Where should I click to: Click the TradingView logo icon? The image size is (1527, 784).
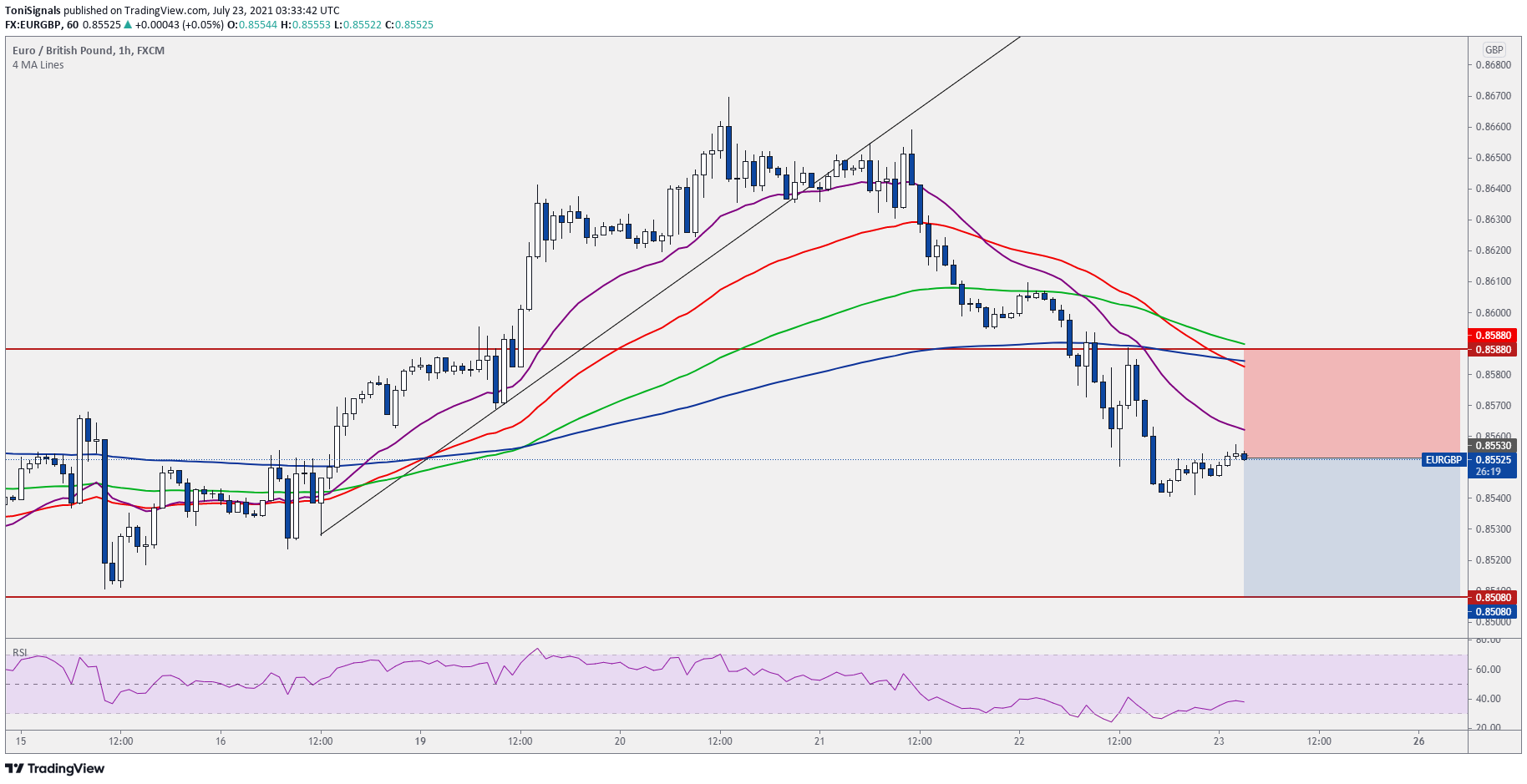(14, 768)
